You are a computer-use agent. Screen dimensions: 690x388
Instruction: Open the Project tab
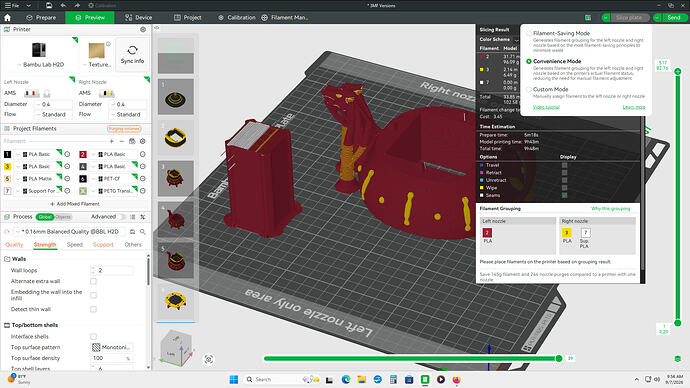tap(188, 18)
